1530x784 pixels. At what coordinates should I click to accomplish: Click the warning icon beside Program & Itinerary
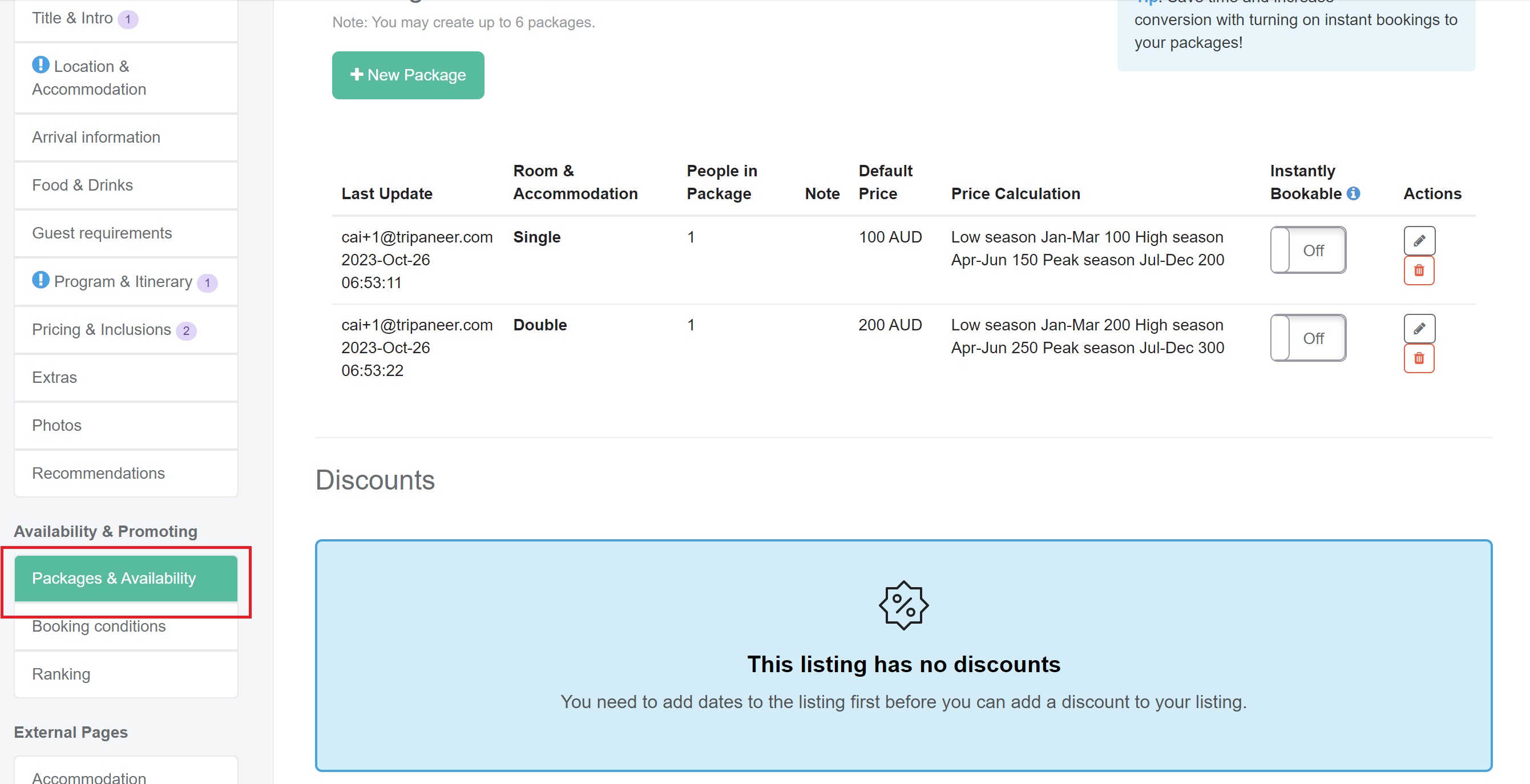[41, 280]
